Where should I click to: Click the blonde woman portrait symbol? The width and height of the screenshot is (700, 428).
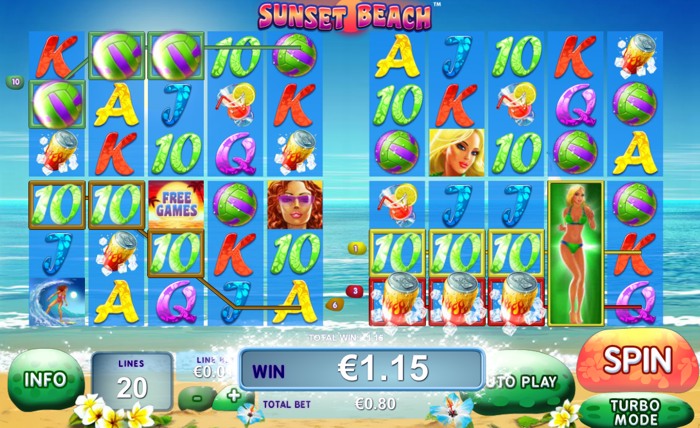(x=457, y=153)
